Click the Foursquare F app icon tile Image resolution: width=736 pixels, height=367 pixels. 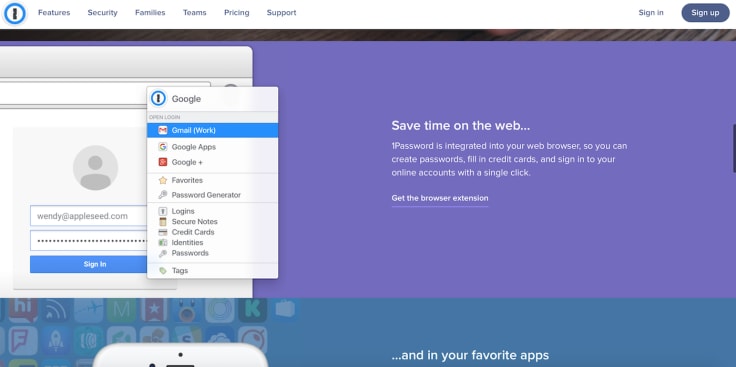[23, 341]
